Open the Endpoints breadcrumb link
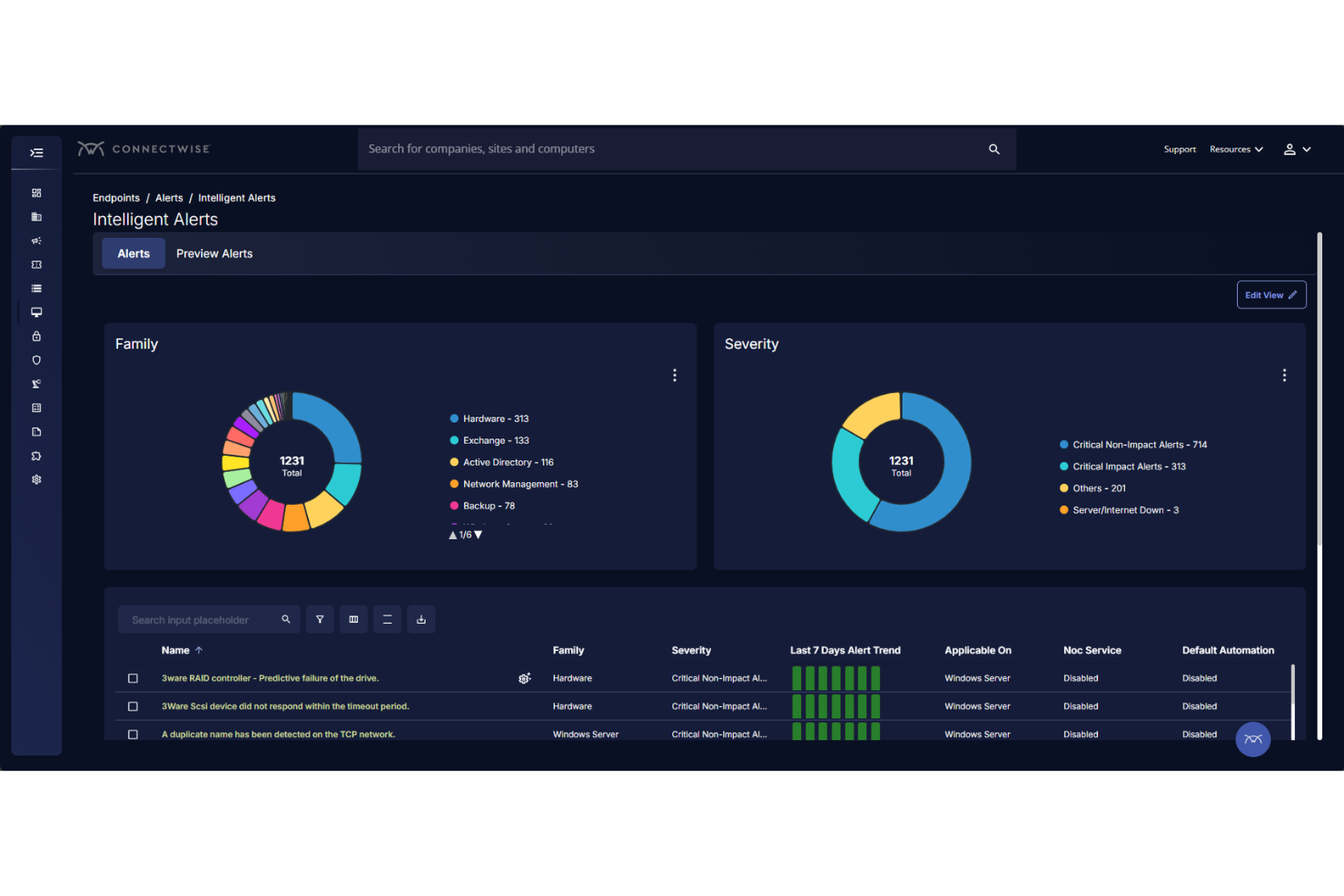 [115, 197]
